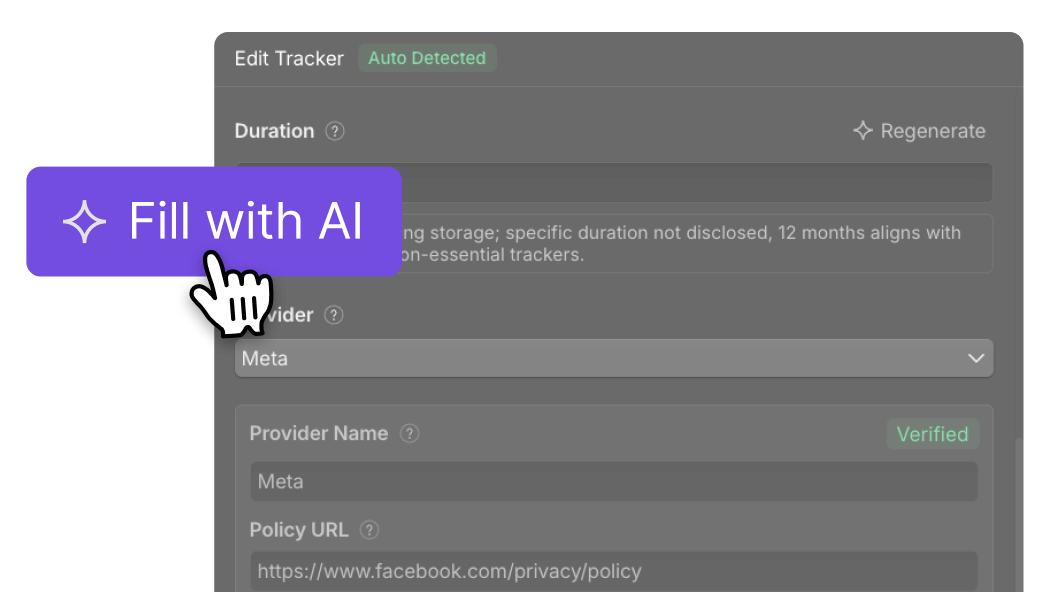The image size is (1050, 592).
Task: Click the Fill with AI button
Action: pyautogui.click(x=214, y=221)
